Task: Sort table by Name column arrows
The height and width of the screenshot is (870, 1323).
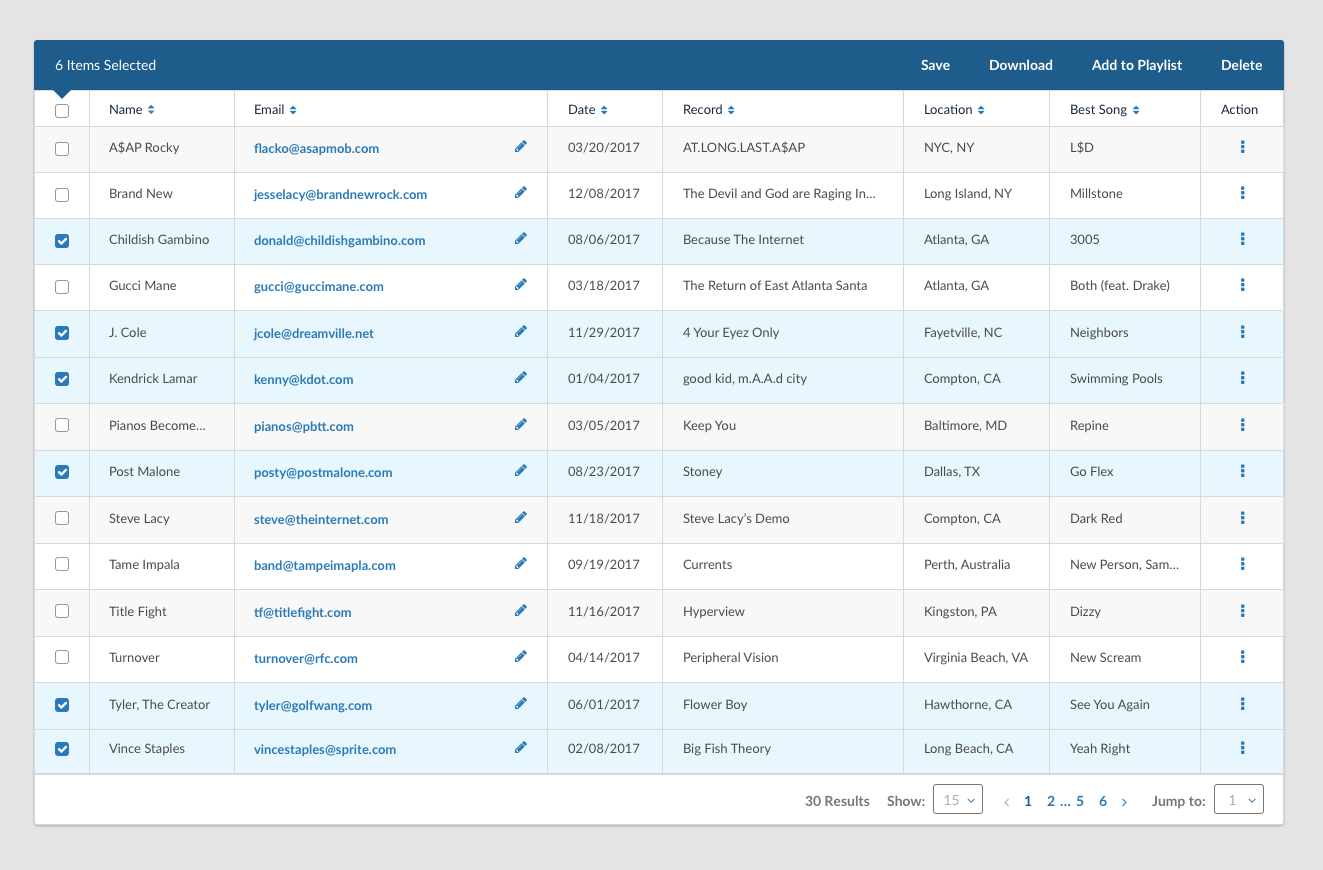Action: (x=151, y=110)
